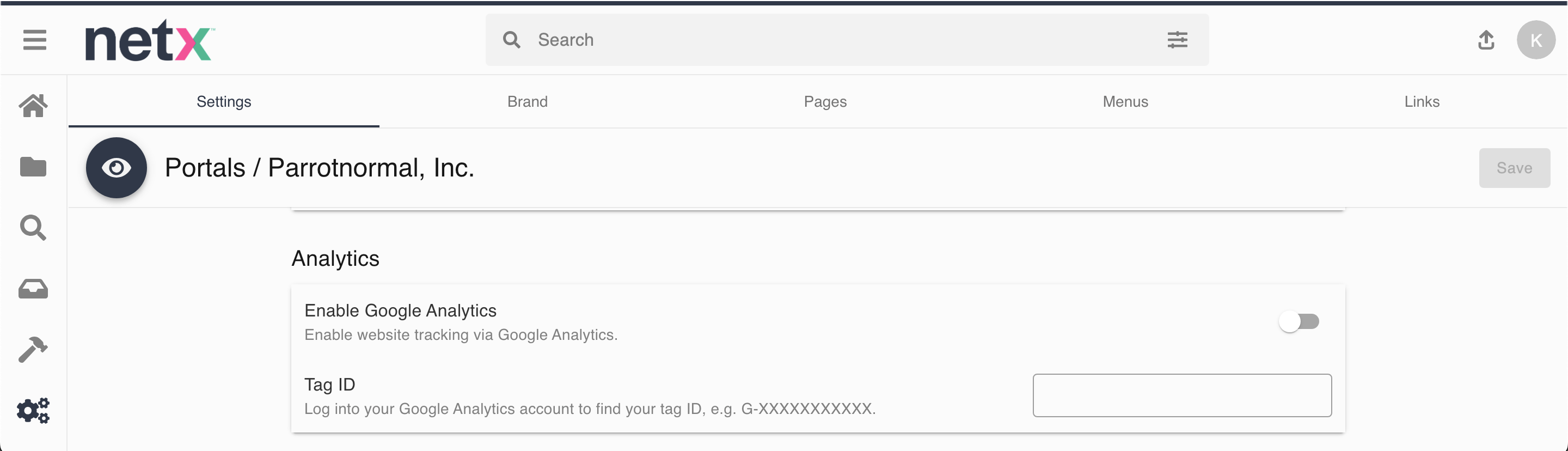Go to Home in the sidebar
Screen dimensions: 1568x451
tap(33, 106)
